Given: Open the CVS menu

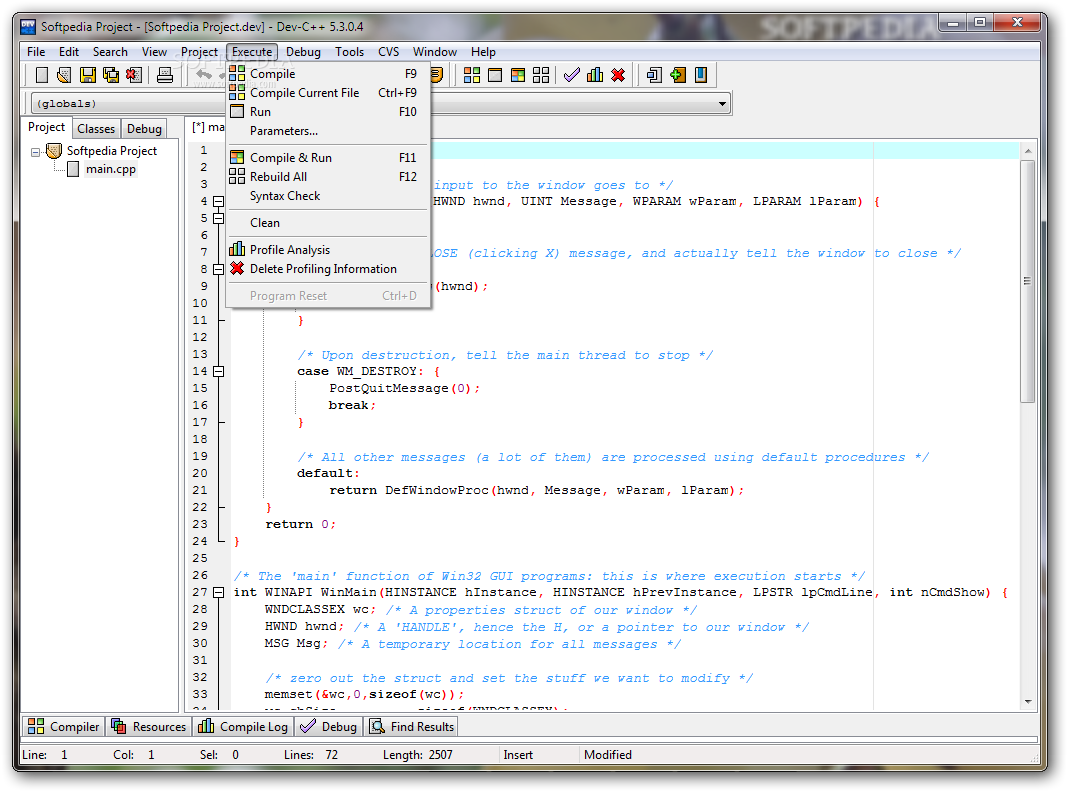Looking at the screenshot, I should [x=388, y=52].
